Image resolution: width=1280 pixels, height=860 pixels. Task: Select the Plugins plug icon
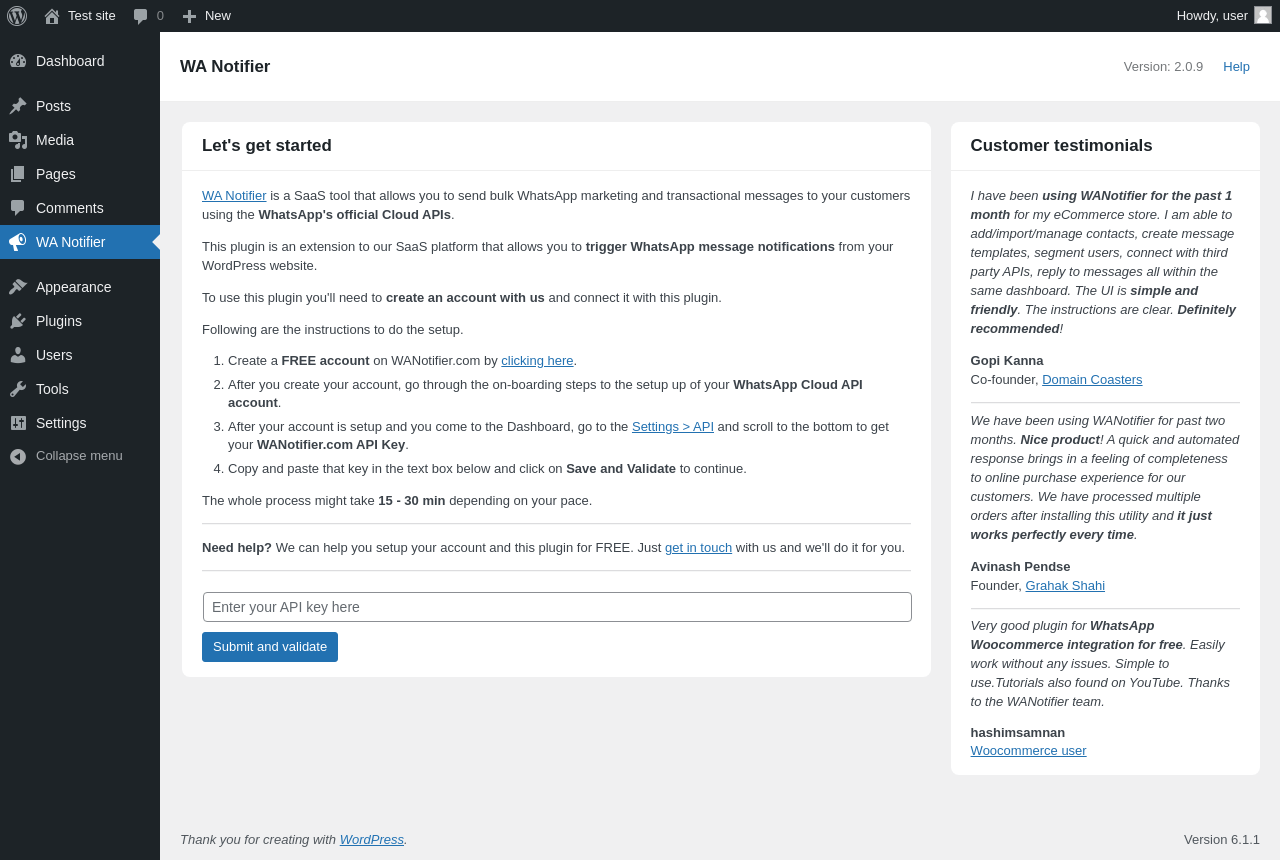[x=18, y=321]
